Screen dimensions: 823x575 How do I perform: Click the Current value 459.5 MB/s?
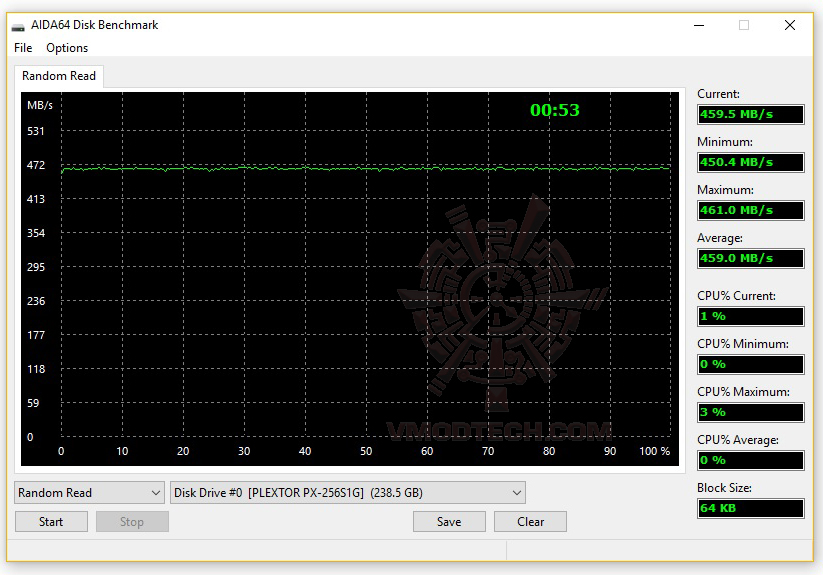coord(751,114)
